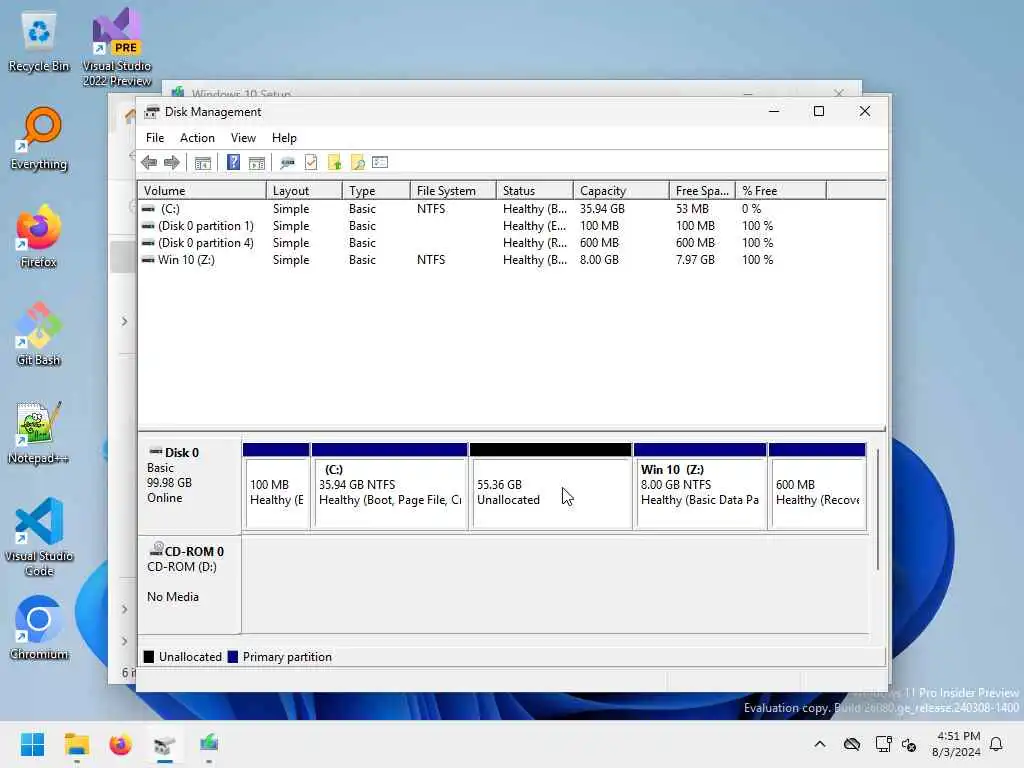Click the action pane toolbar icon
Image resolution: width=1024 pixels, height=768 pixels.
coord(257,163)
